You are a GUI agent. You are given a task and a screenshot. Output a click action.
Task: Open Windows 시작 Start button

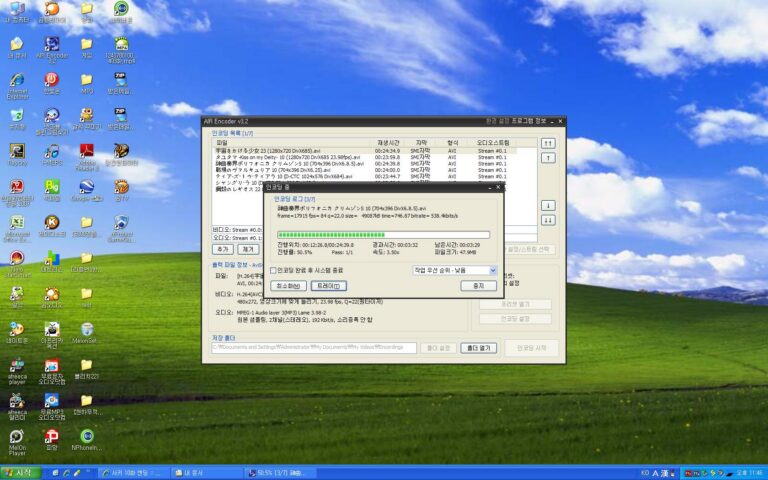(21, 473)
